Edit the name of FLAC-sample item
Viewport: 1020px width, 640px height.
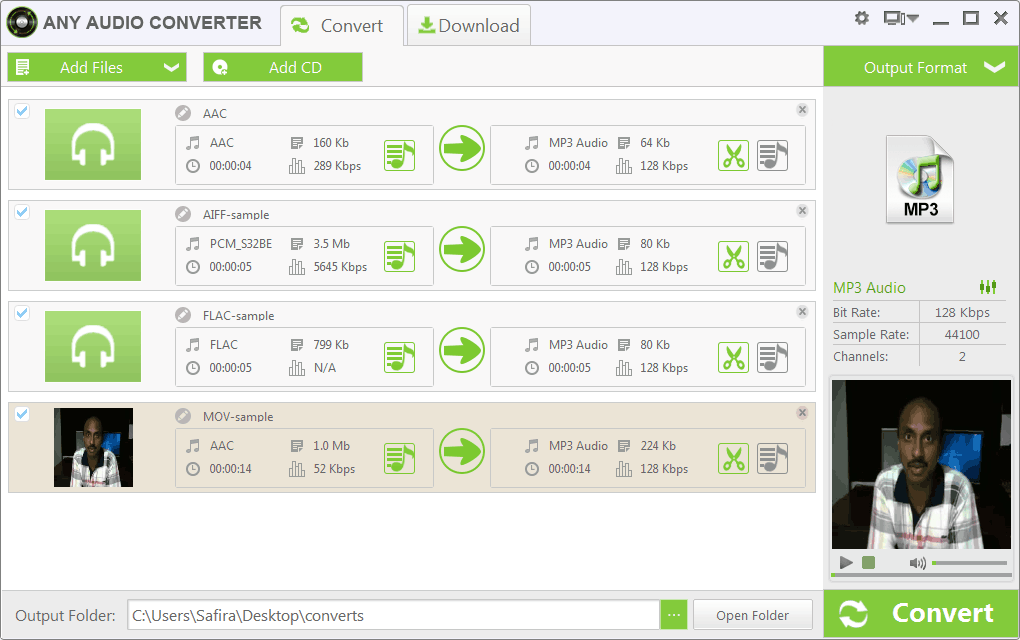coord(183,315)
